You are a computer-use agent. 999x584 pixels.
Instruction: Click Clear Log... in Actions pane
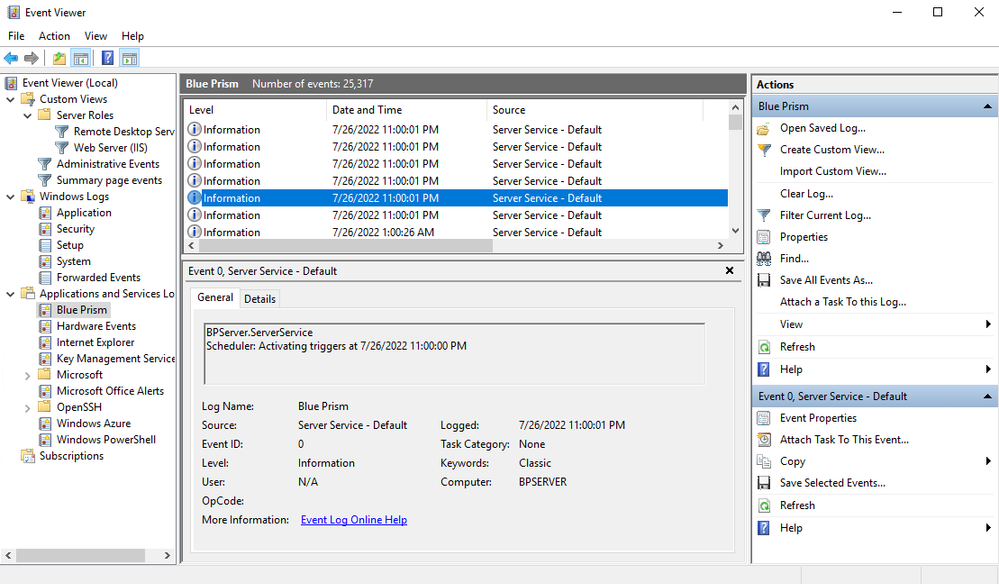[806, 194]
